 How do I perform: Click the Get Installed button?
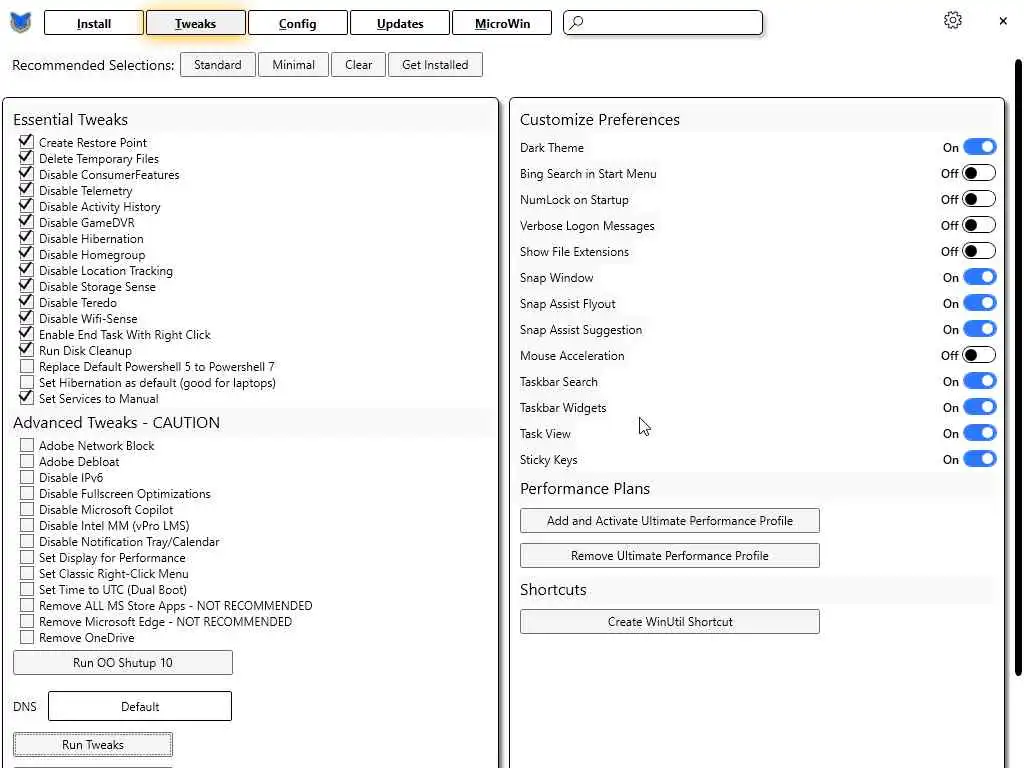click(x=435, y=65)
